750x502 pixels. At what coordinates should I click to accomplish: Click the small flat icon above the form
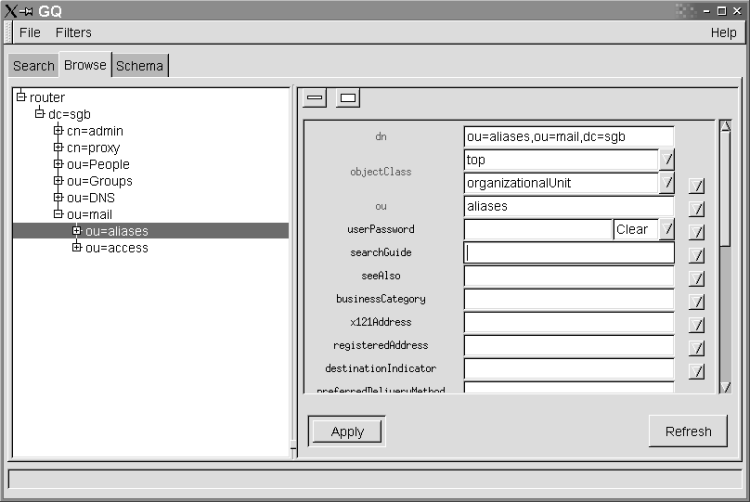point(316,98)
